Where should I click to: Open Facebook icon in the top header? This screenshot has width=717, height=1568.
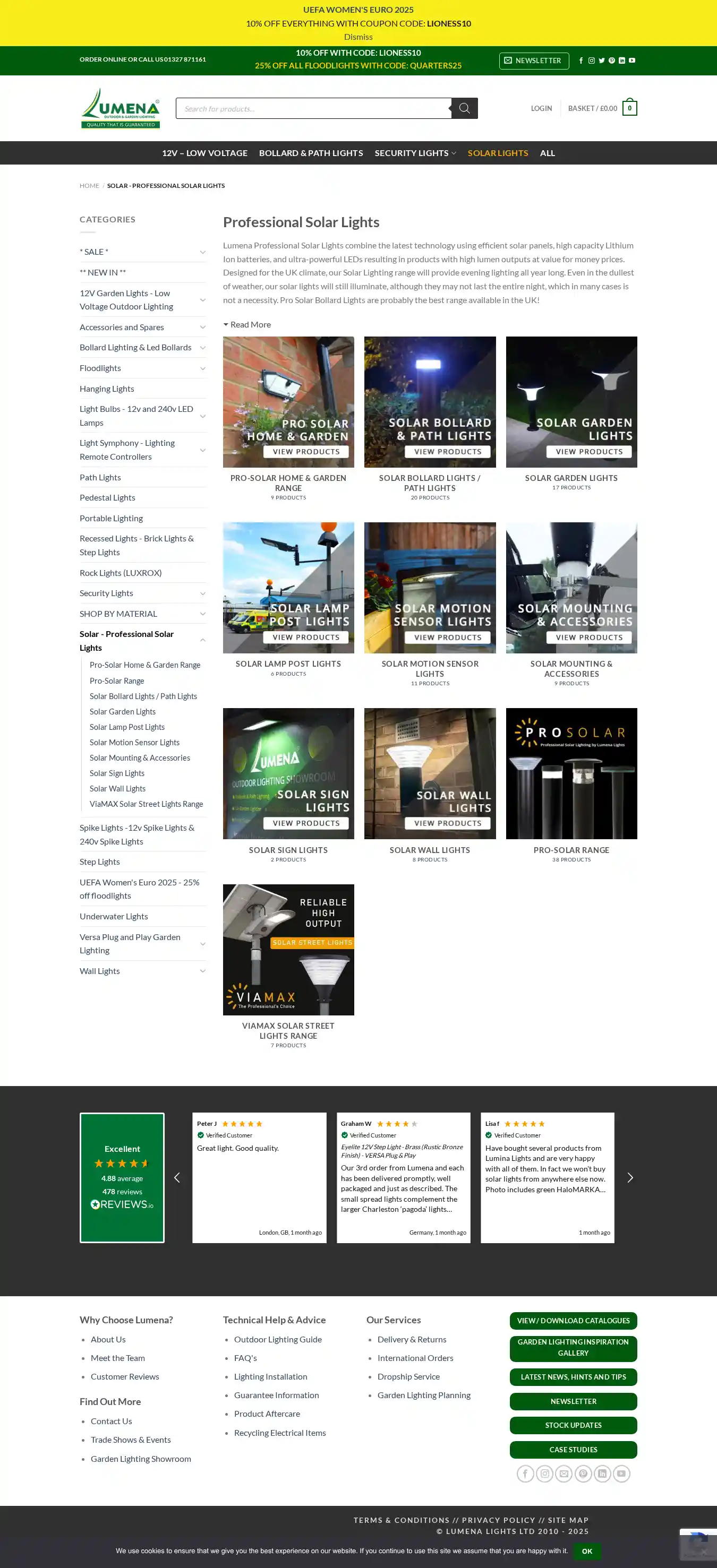[x=581, y=61]
